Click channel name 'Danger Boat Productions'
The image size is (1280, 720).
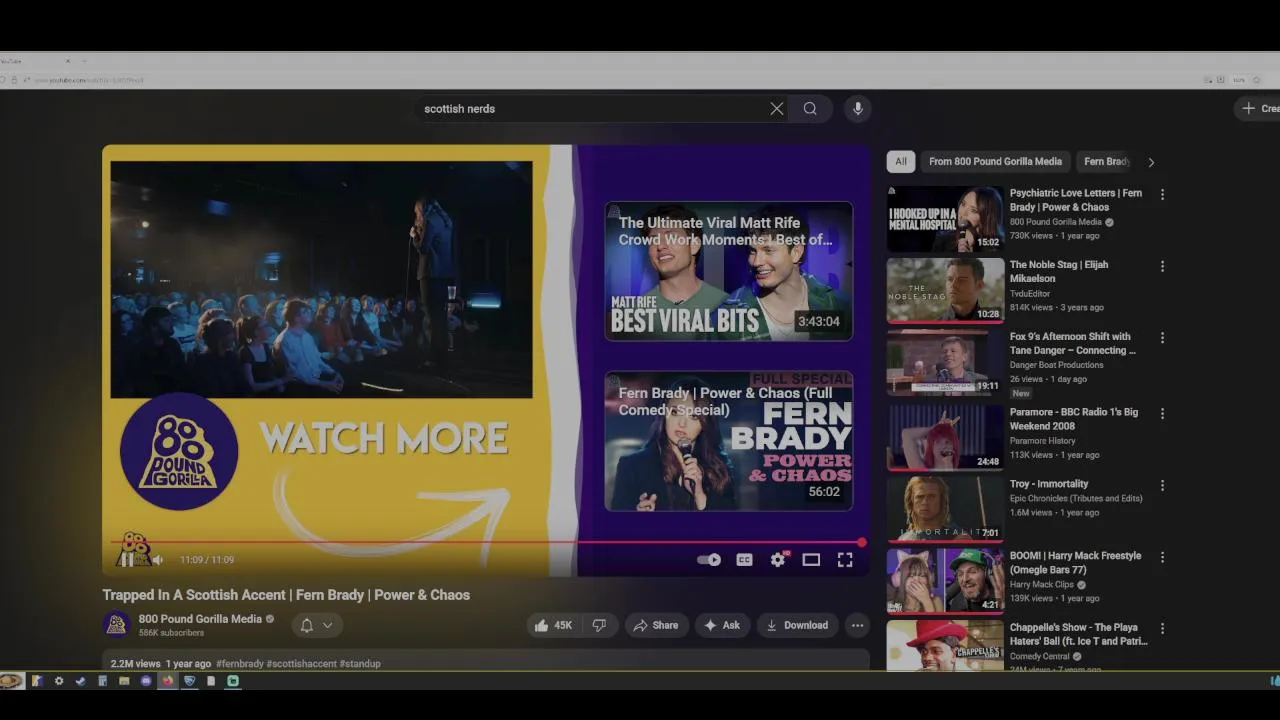[x=1057, y=365]
